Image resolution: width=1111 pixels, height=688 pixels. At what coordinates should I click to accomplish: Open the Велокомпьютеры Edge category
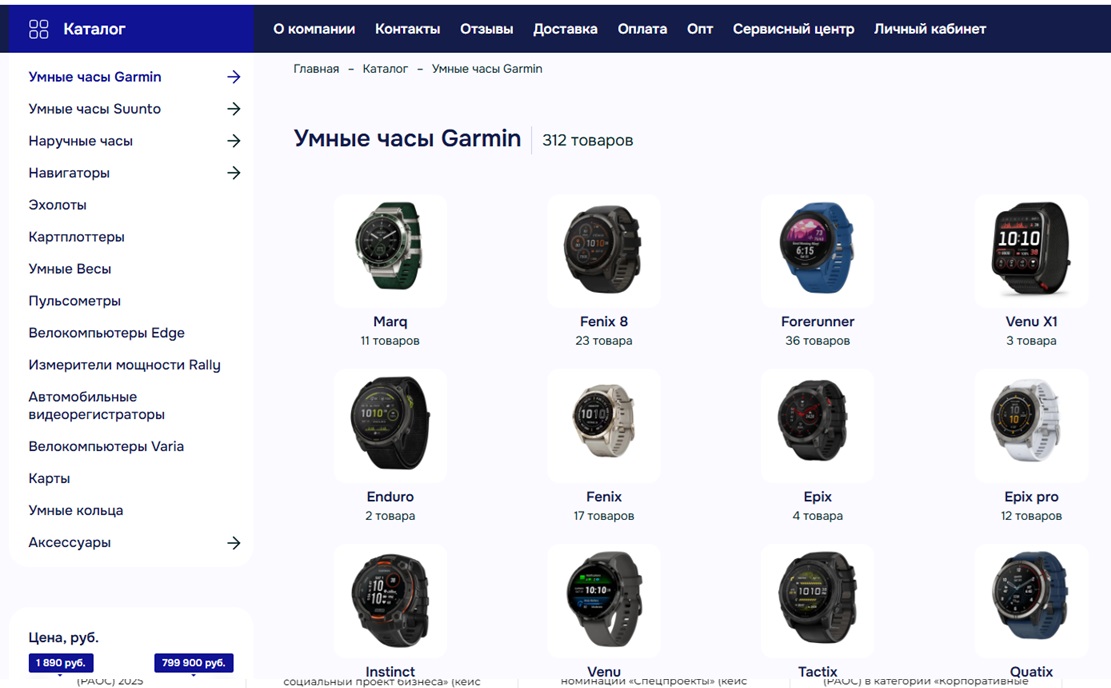pos(106,333)
